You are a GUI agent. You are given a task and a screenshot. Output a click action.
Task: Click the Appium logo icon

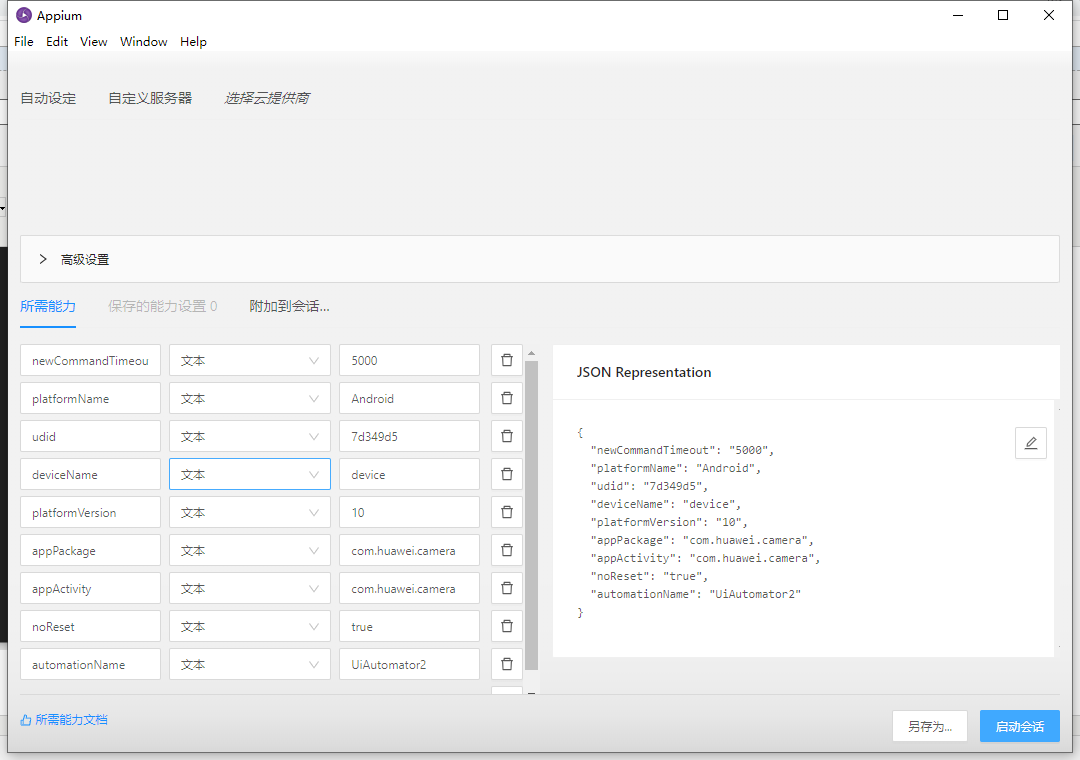(24, 15)
